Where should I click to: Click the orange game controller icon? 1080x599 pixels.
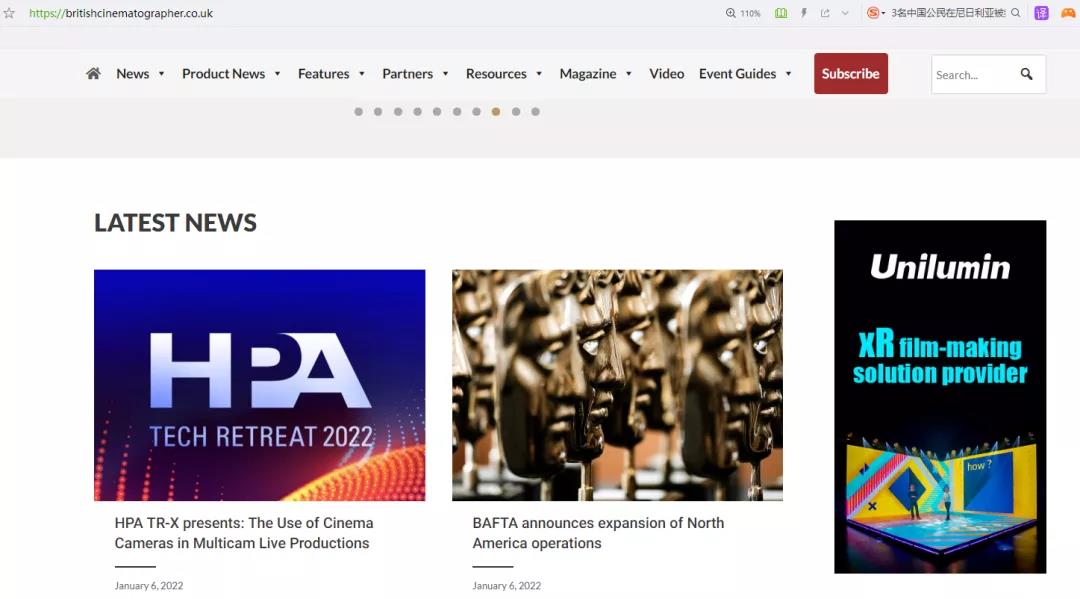(1068, 13)
